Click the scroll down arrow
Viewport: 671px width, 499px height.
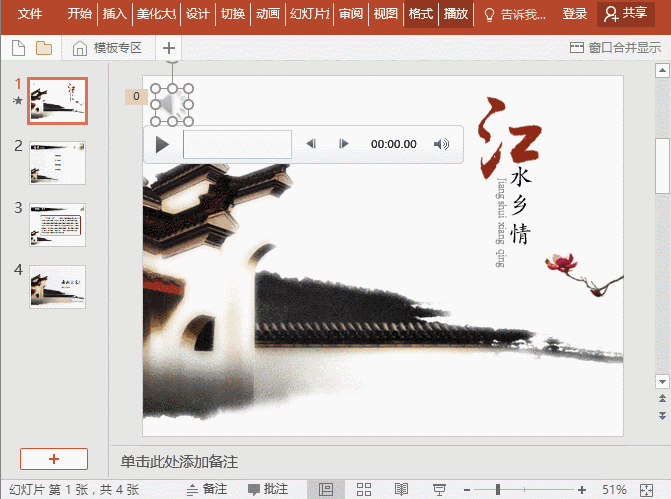[662, 381]
